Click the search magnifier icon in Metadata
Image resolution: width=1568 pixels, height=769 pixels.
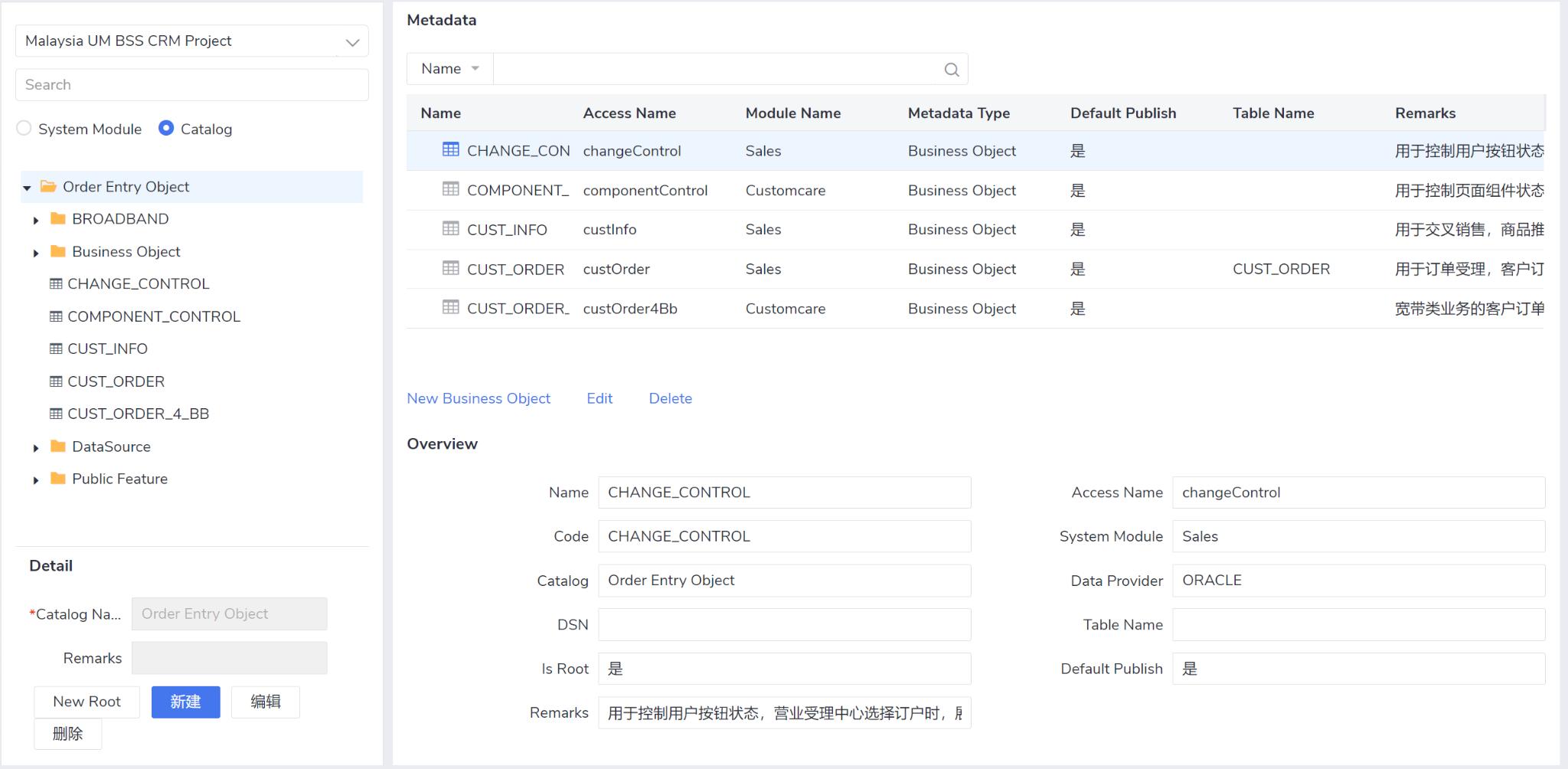pos(952,70)
